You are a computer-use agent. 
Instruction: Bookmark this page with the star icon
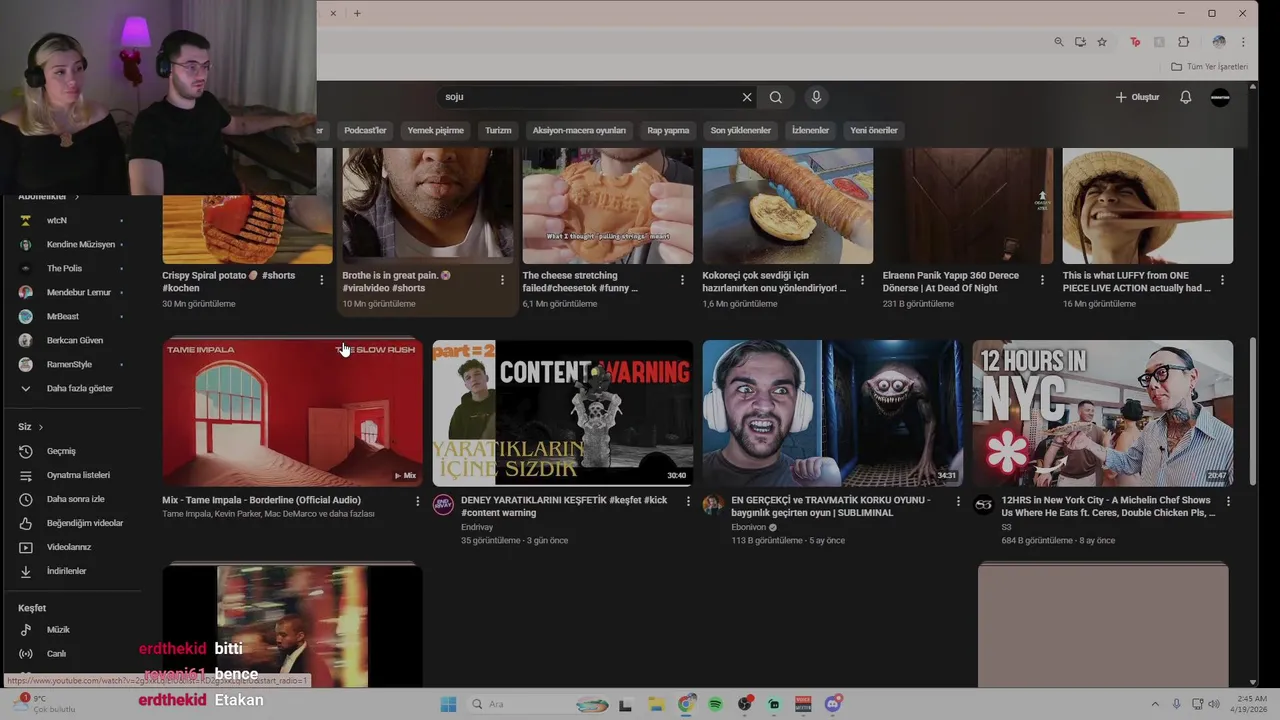point(1102,42)
